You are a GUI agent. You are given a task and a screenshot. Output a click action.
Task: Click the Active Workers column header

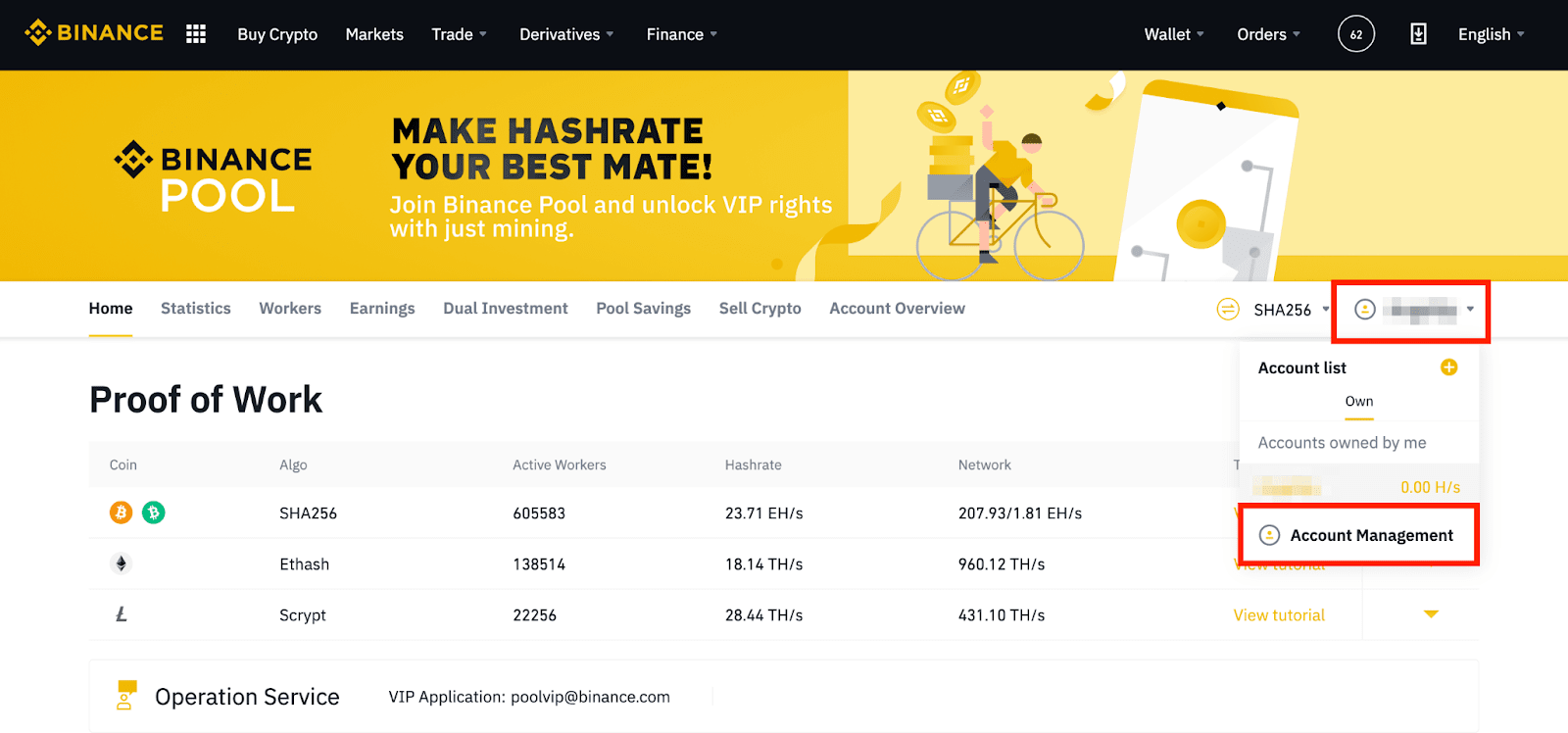click(560, 464)
